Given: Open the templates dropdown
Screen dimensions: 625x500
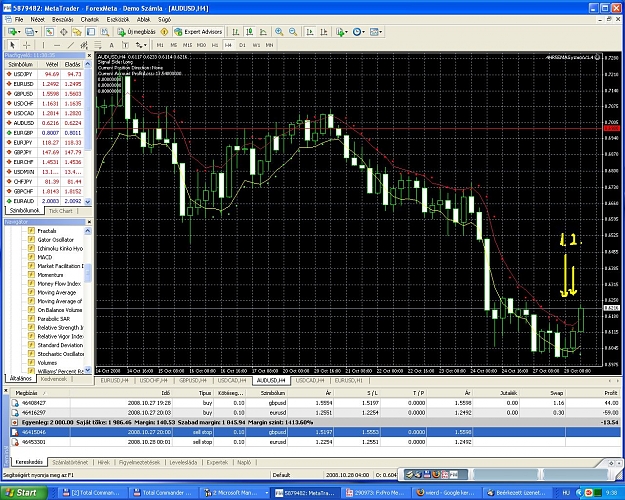Looking at the screenshot, I should 375,32.
